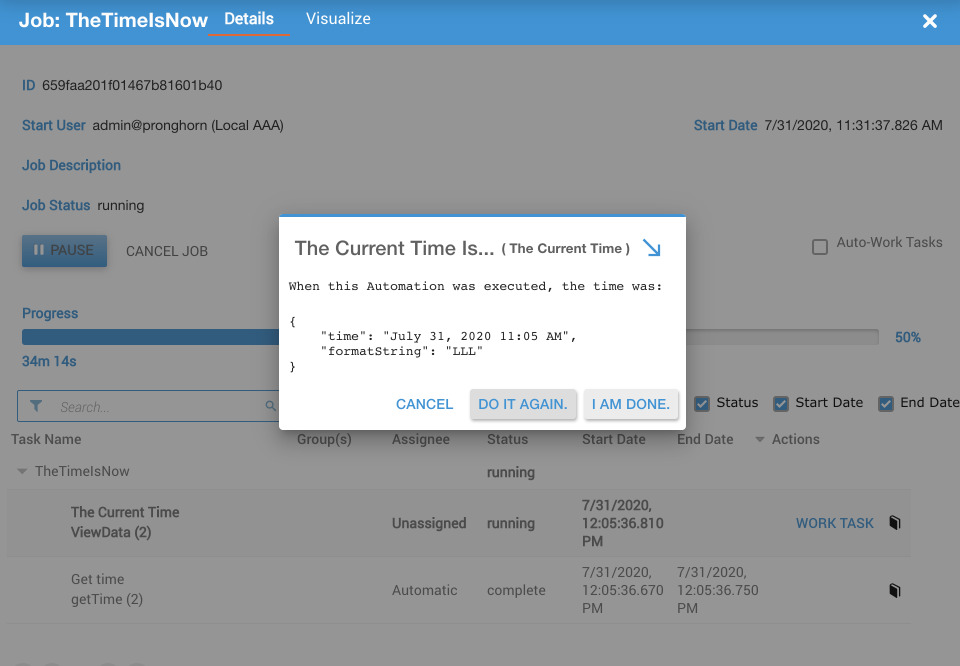Select the 'The Current Time ViewData (2)' task

coord(125,522)
